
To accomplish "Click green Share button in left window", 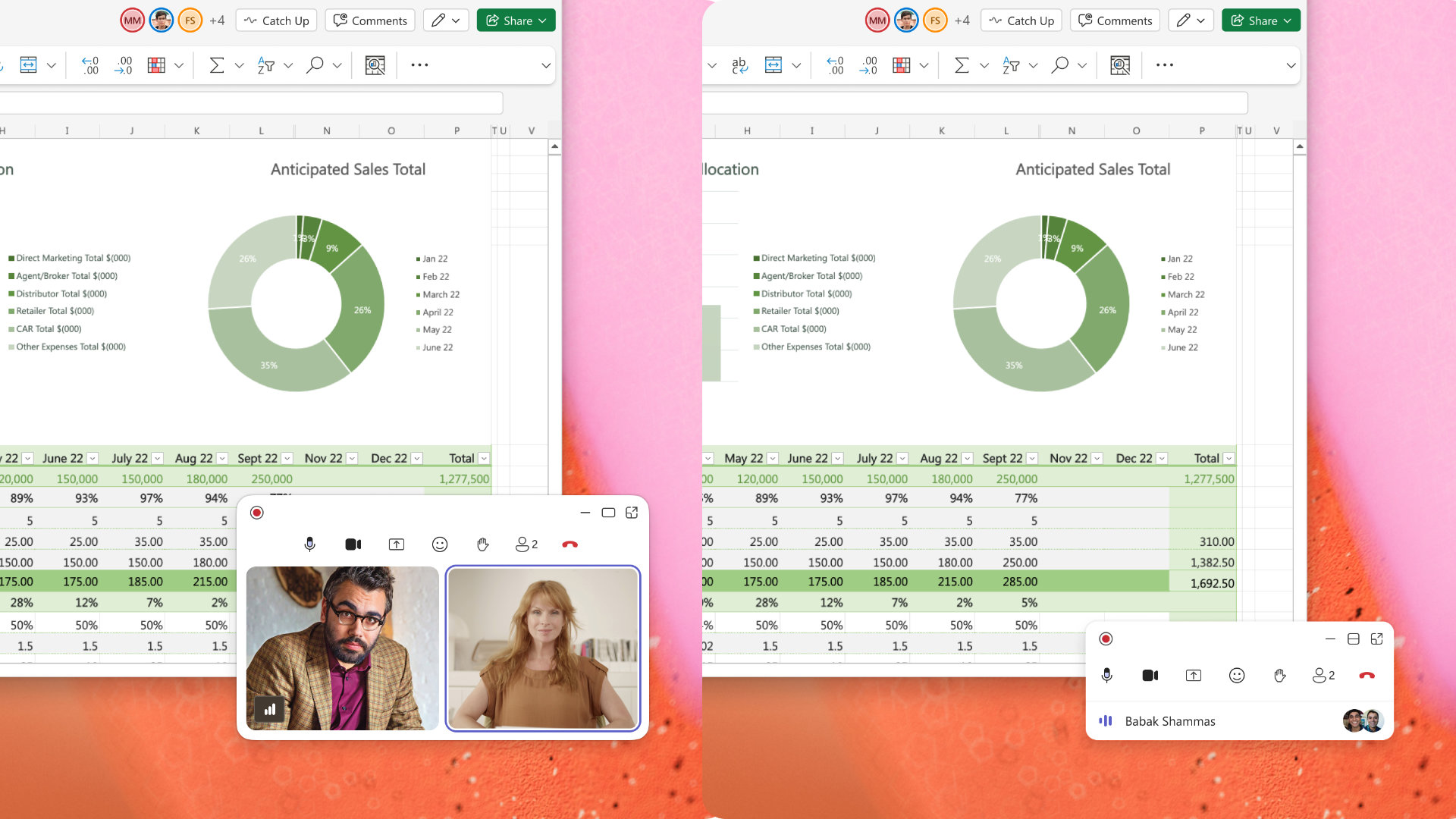I will [516, 20].
